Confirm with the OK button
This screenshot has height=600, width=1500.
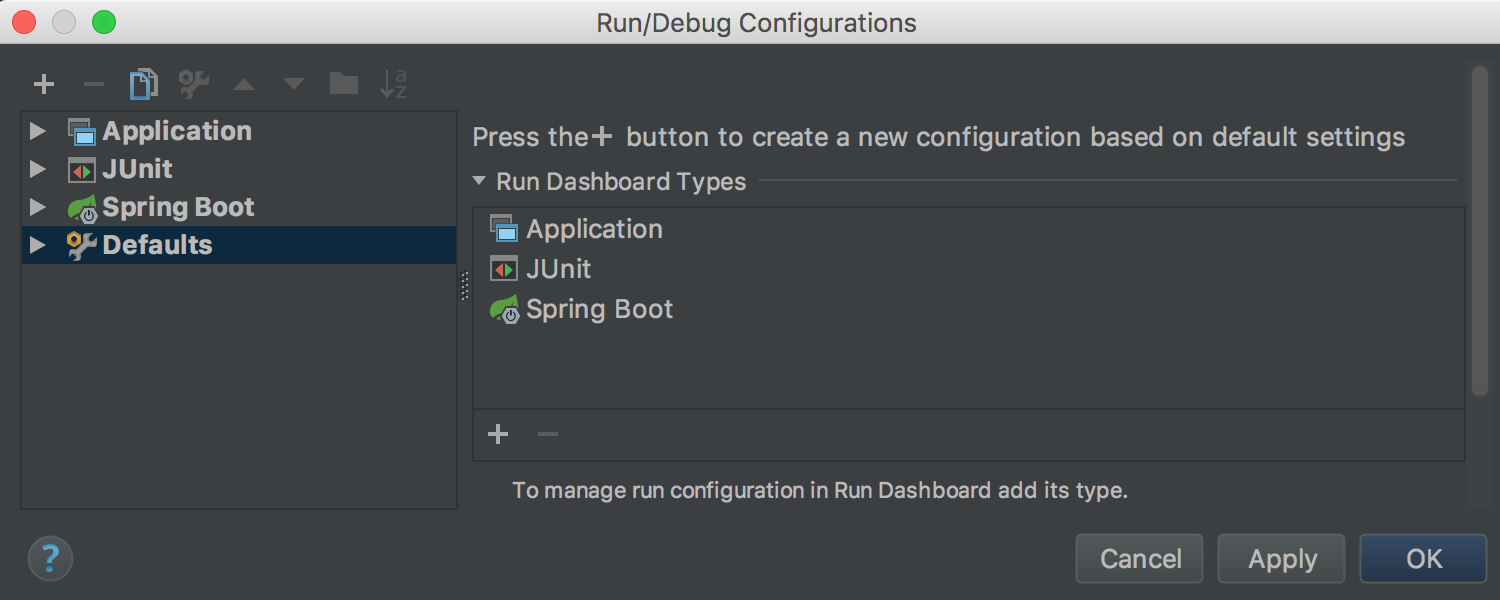click(1423, 558)
